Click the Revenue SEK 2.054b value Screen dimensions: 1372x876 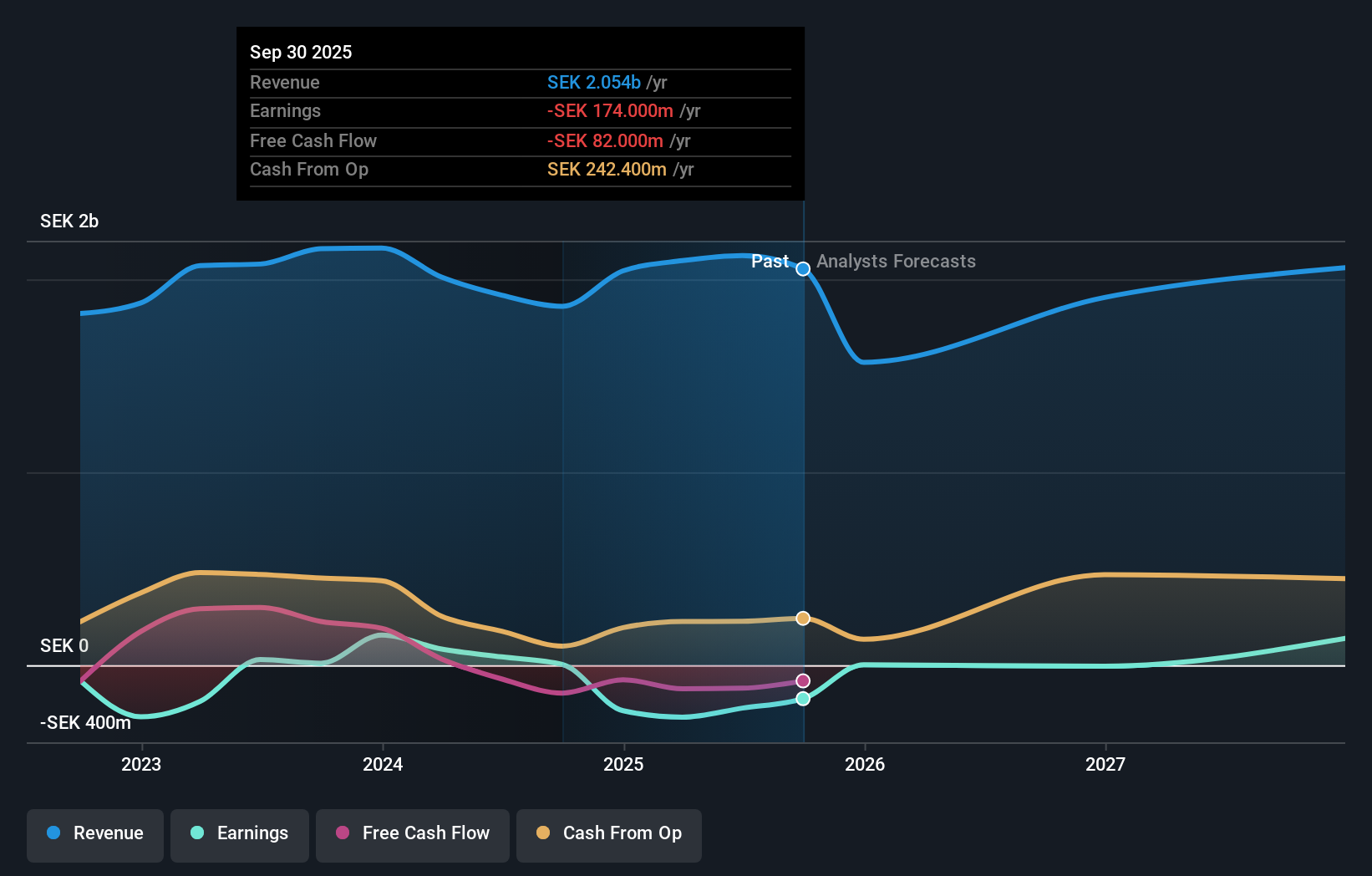coord(595,83)
